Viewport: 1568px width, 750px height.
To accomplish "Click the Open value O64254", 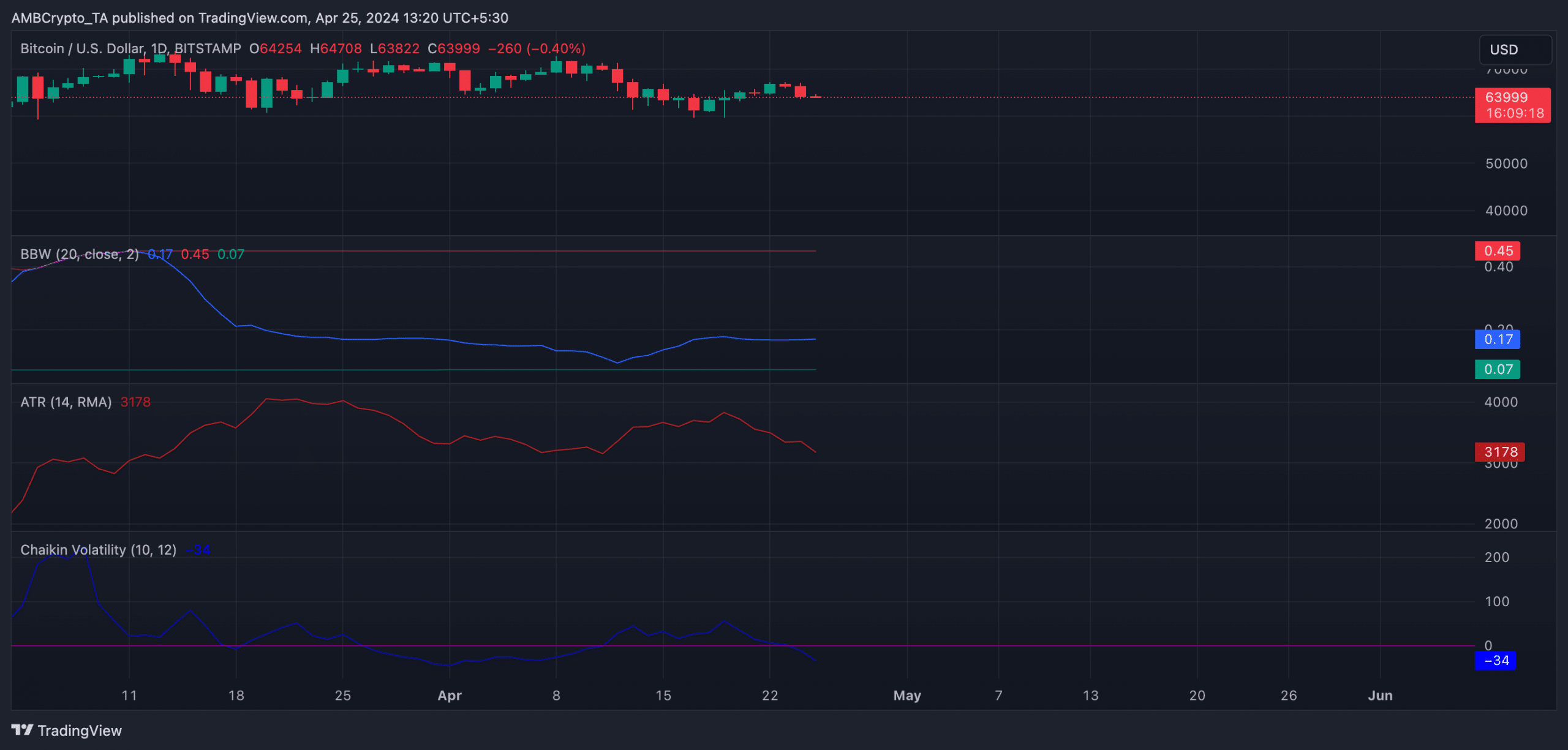I will [x=276, y=48].
